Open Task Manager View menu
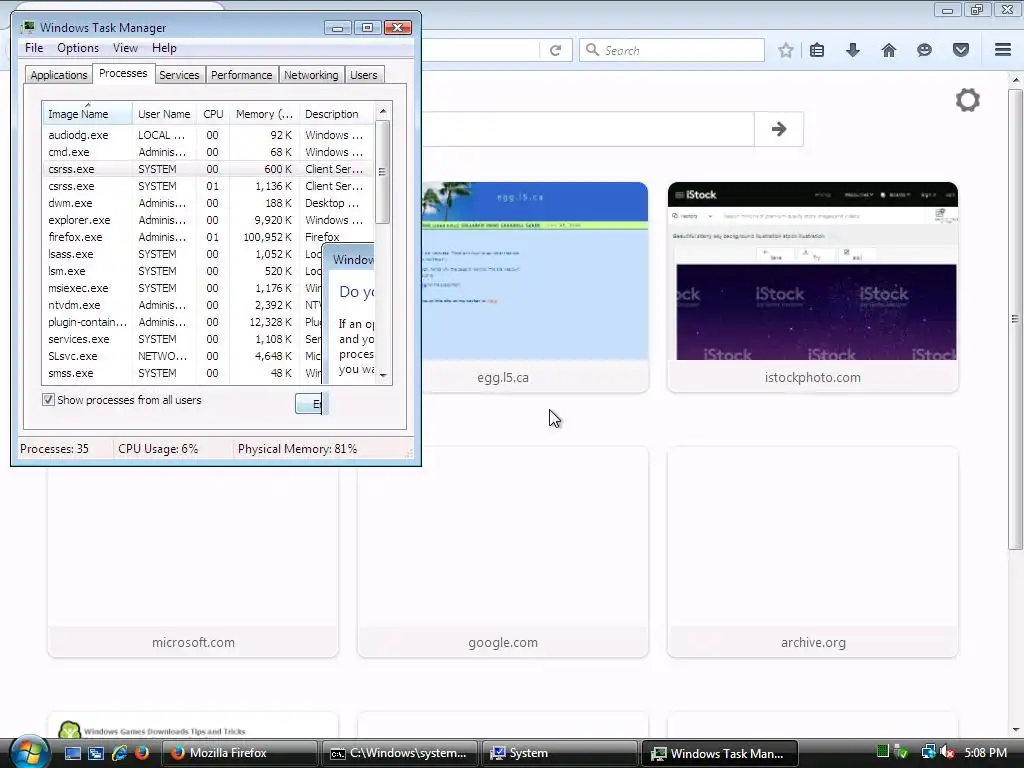The image size is (1024, 768). (x=125, y=48)
